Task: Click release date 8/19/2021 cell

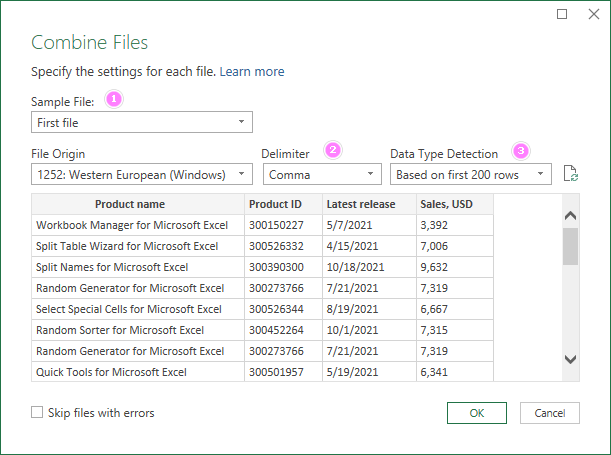Action: click(x=369, y=309)
